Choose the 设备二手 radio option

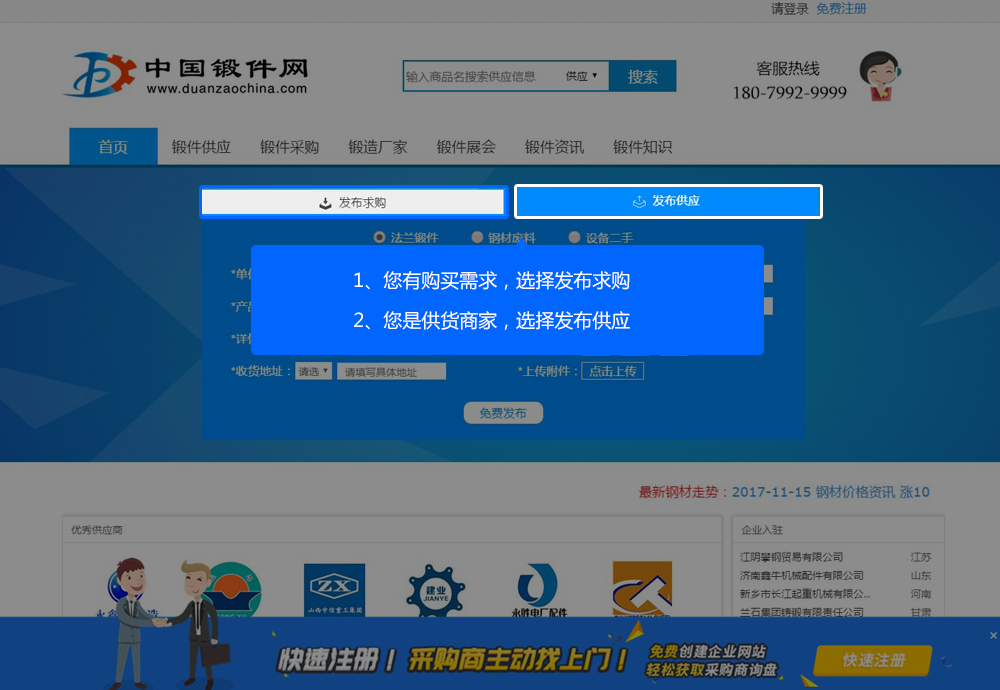[574, 238]
